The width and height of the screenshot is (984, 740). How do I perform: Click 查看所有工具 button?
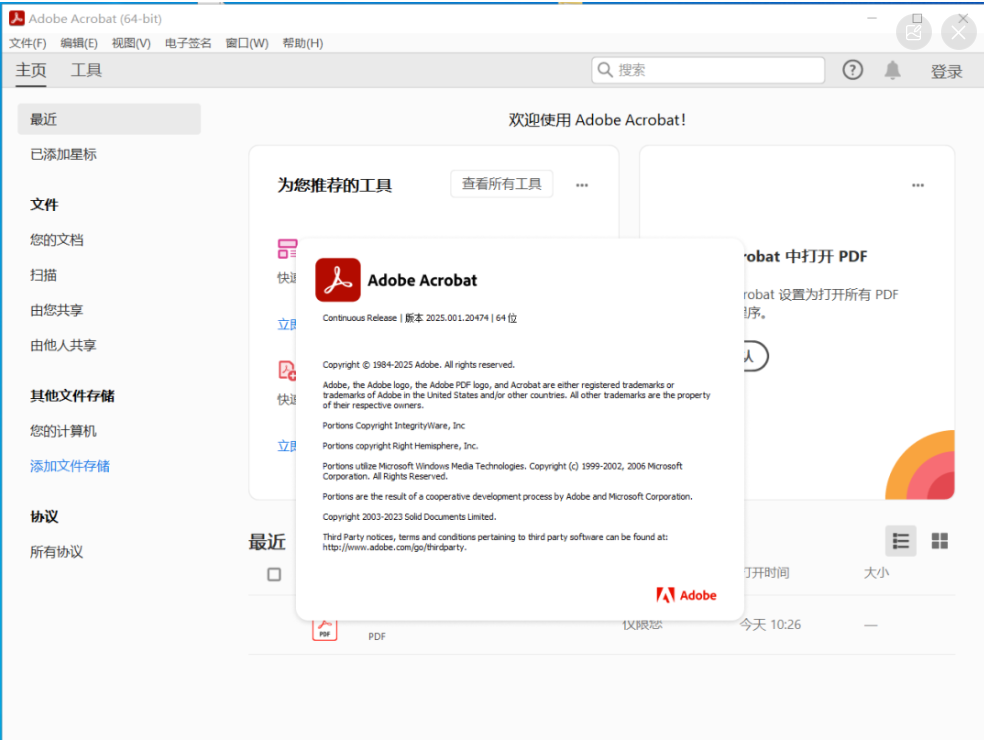[501, 184]
